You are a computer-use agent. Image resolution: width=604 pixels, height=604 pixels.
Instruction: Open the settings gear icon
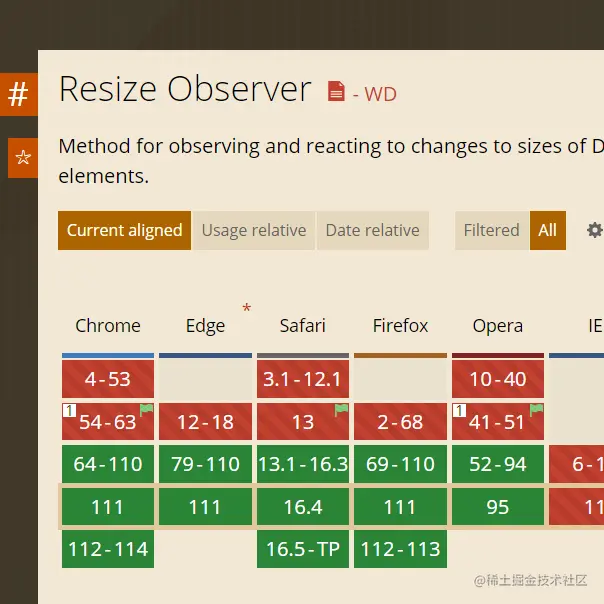594,230
